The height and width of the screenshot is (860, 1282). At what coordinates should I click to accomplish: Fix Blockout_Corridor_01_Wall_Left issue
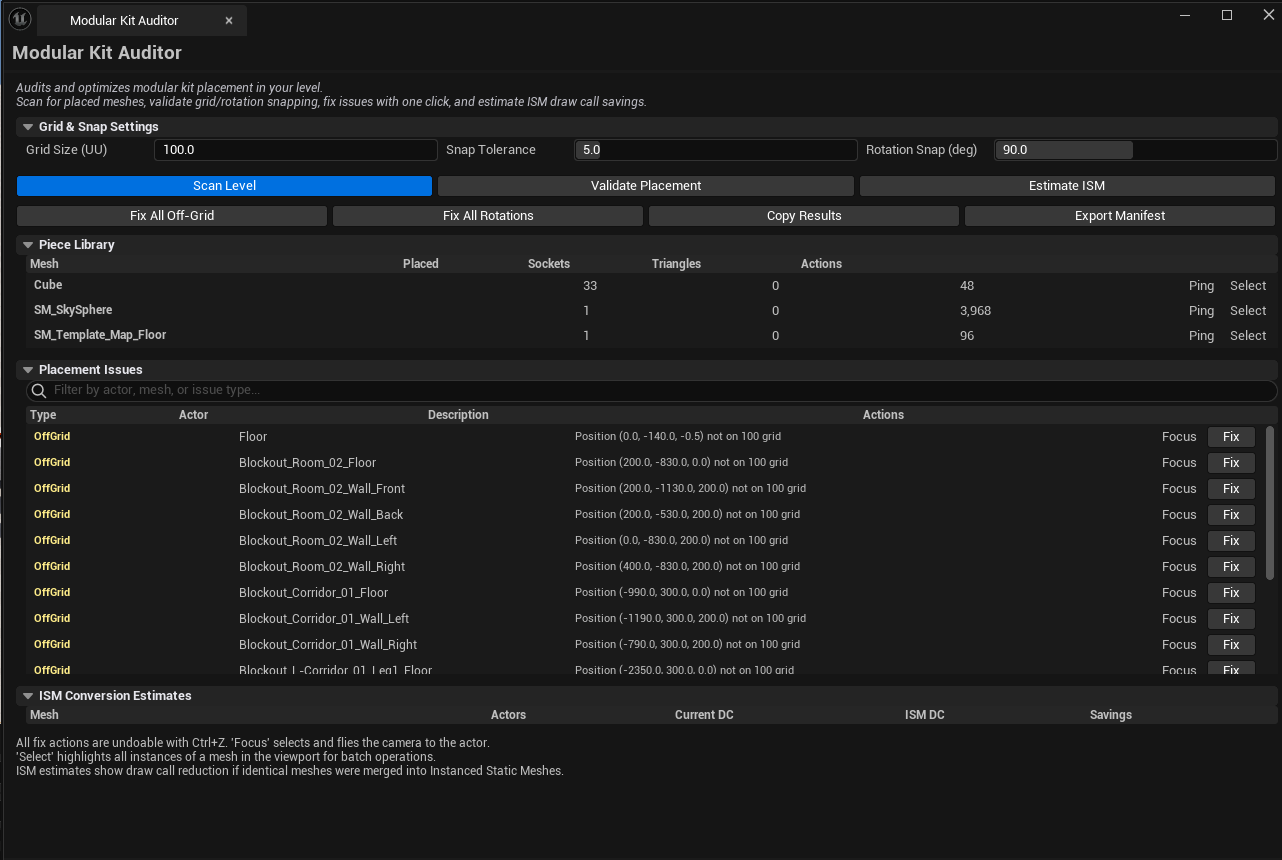tap(1231, 619)
